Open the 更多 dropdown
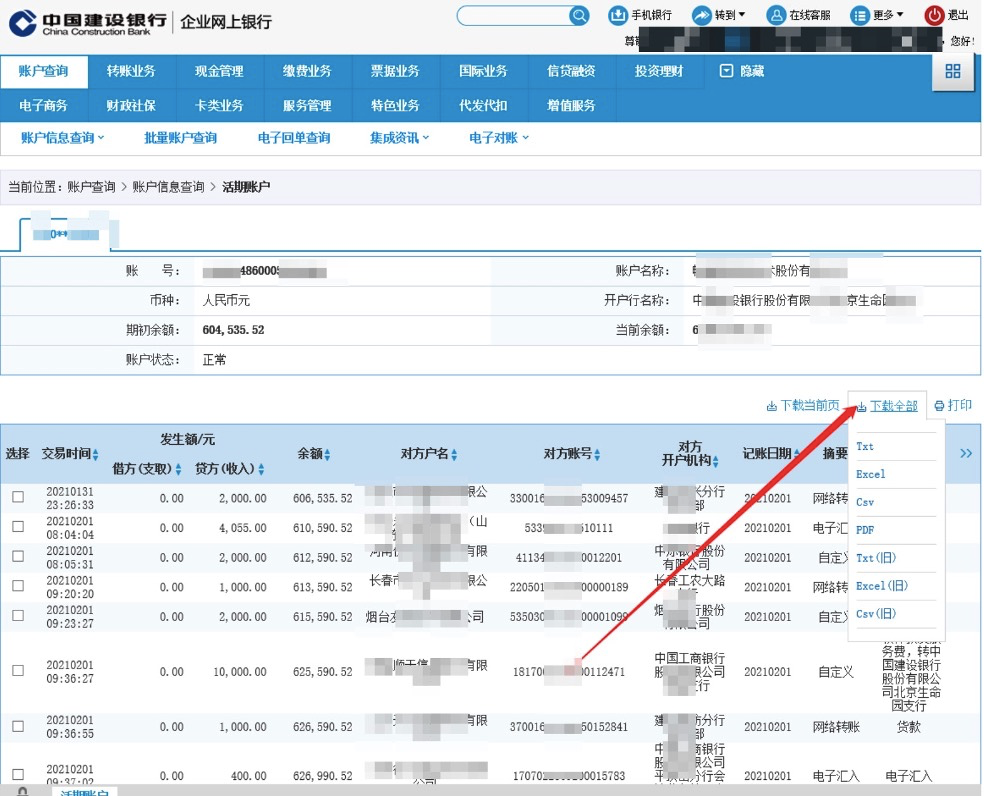The width and height of the screenshot is (984, 796). tap(900, 14)
